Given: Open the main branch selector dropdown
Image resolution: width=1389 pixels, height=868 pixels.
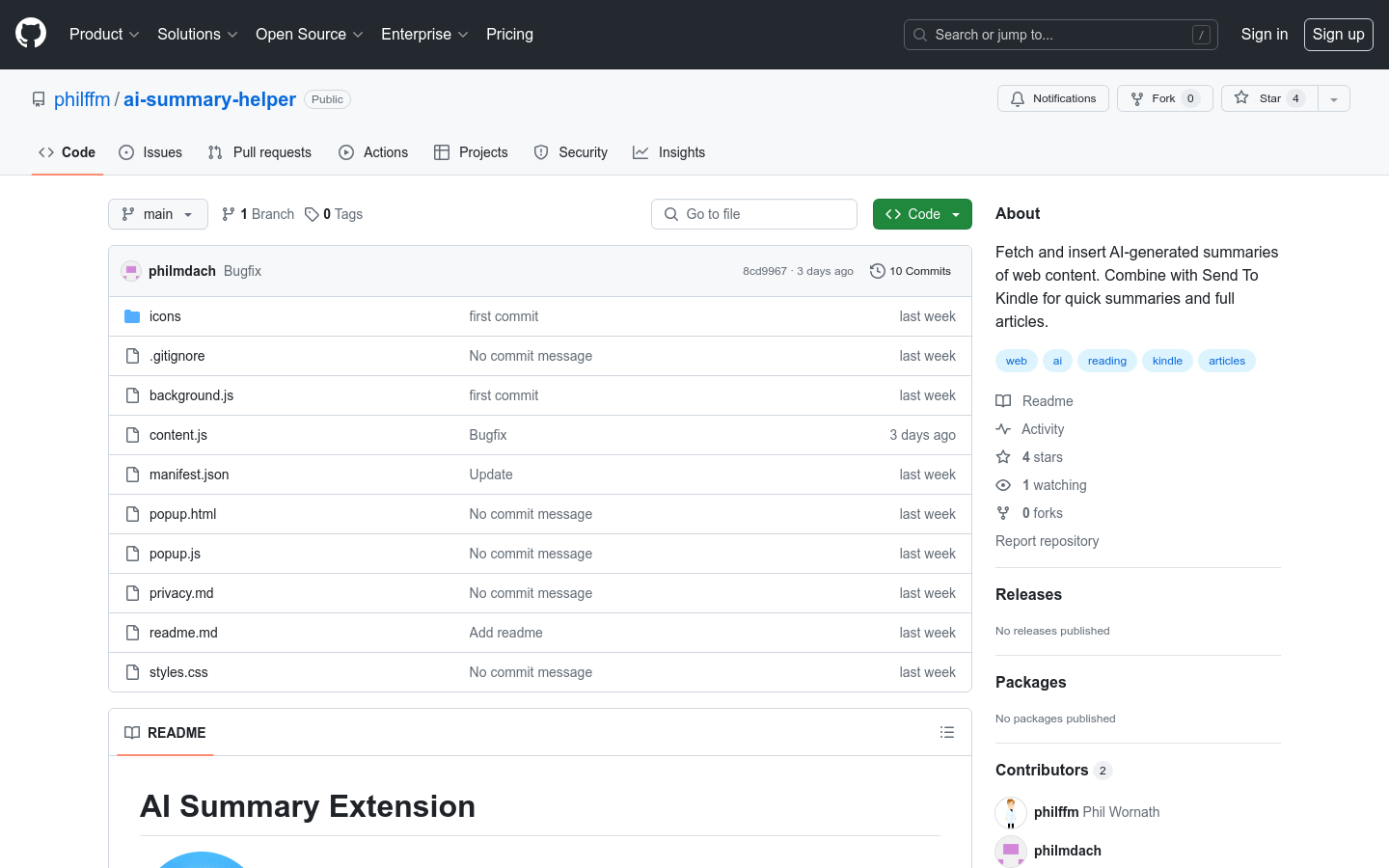Looking at the screenshot, I should coord(158,214).
